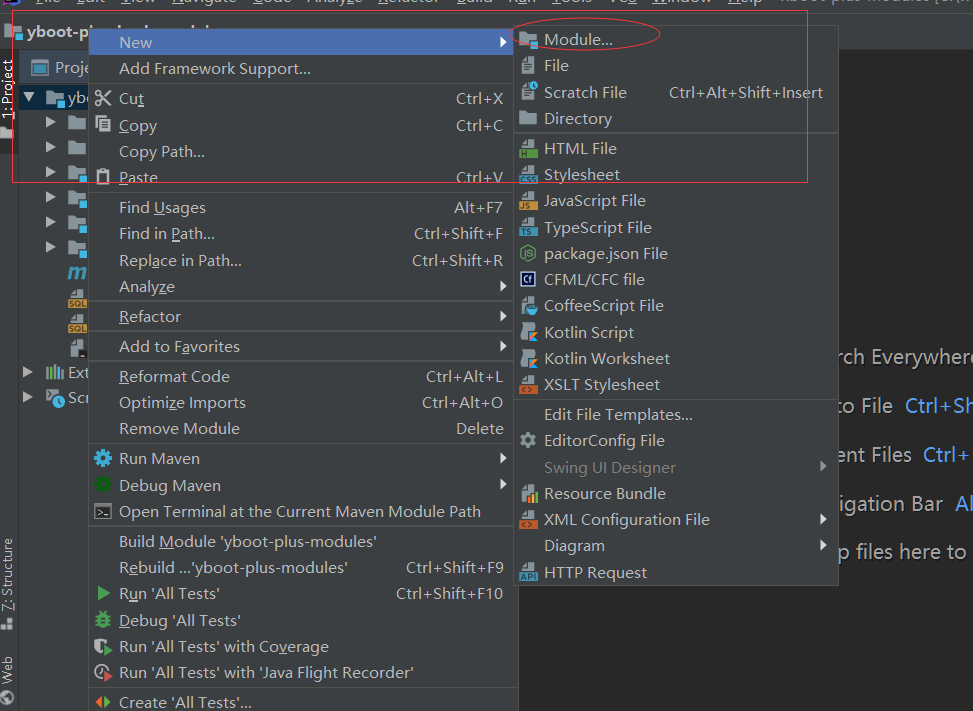Click the Debug 'All Tests' bug icon
Image resolution: width=973 pixels, height=711 pixels.
click(x=103, y=620)
